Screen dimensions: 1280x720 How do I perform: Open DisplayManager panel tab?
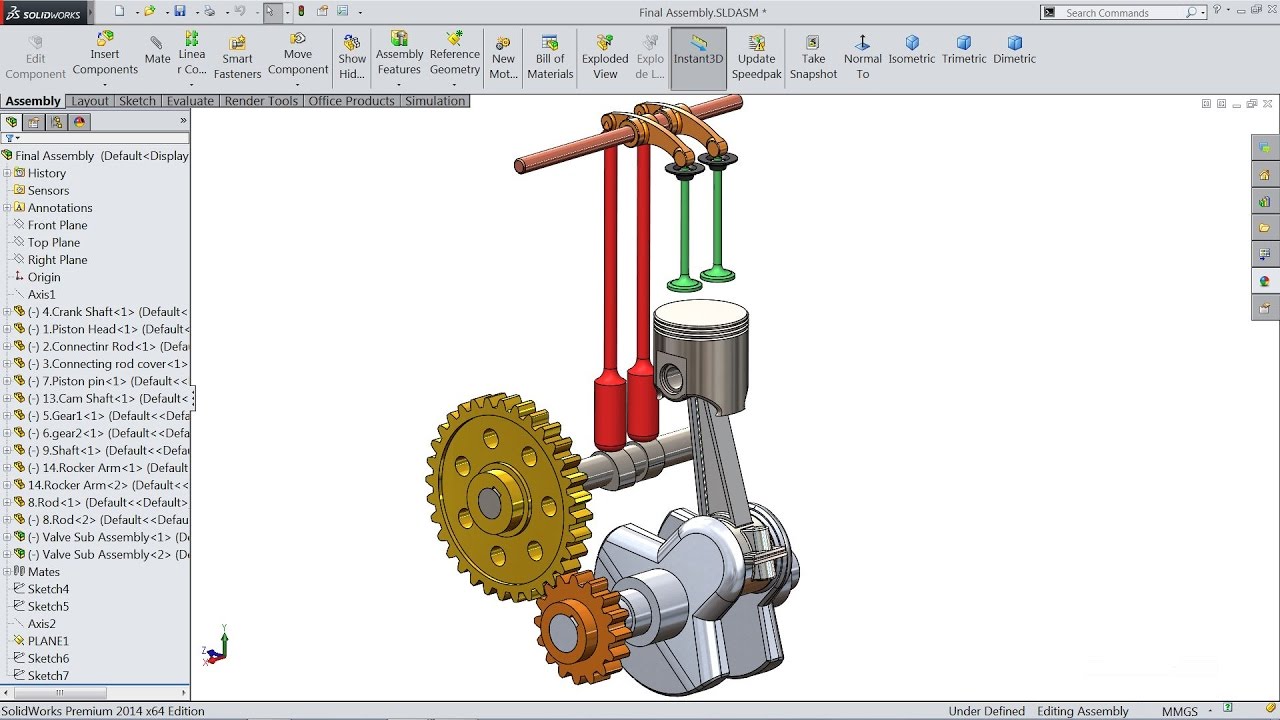coord(80,122)
